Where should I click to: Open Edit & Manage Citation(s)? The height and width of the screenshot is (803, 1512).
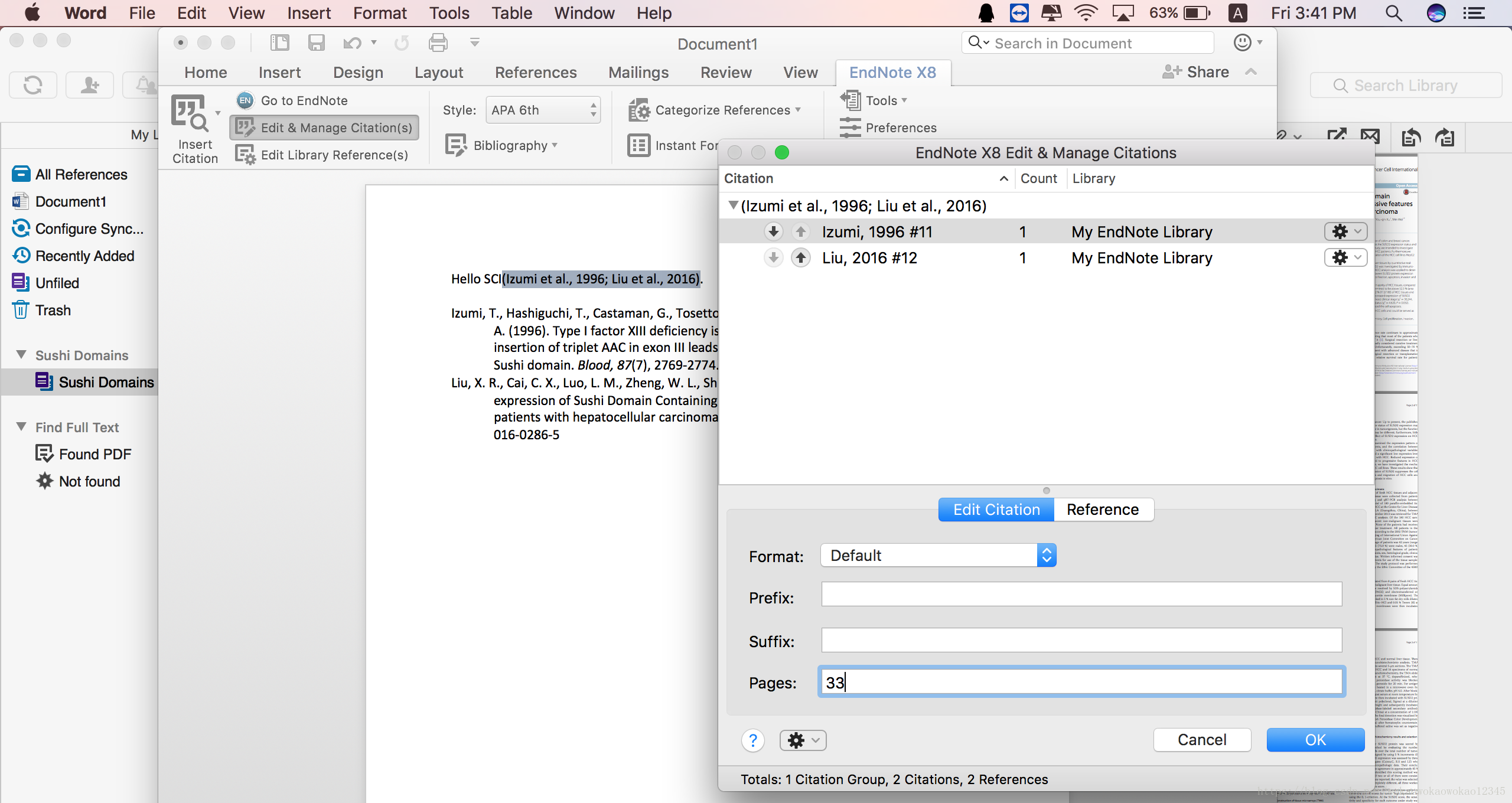324,128
